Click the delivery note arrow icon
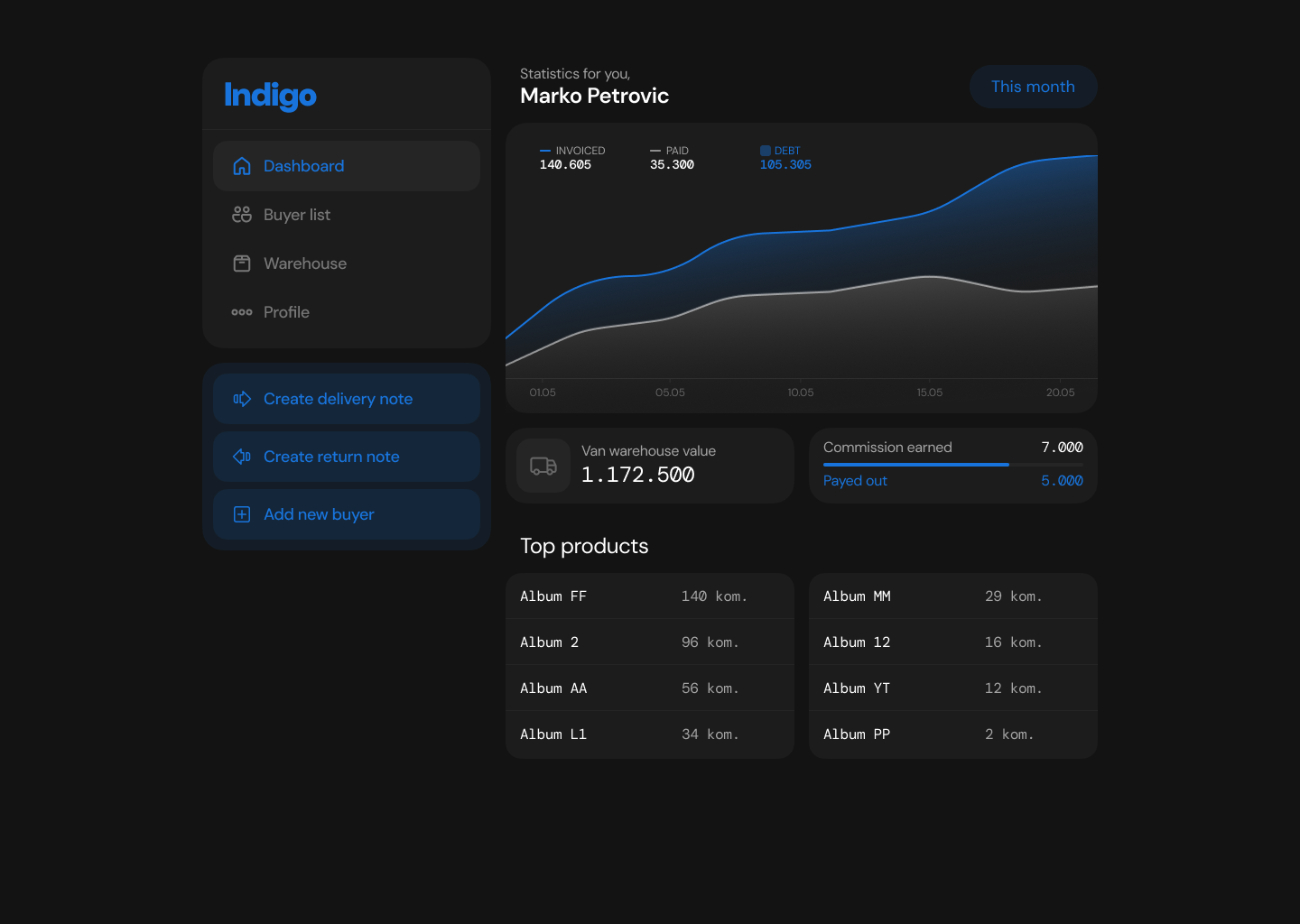1300x924 pixels. point(242,399)
